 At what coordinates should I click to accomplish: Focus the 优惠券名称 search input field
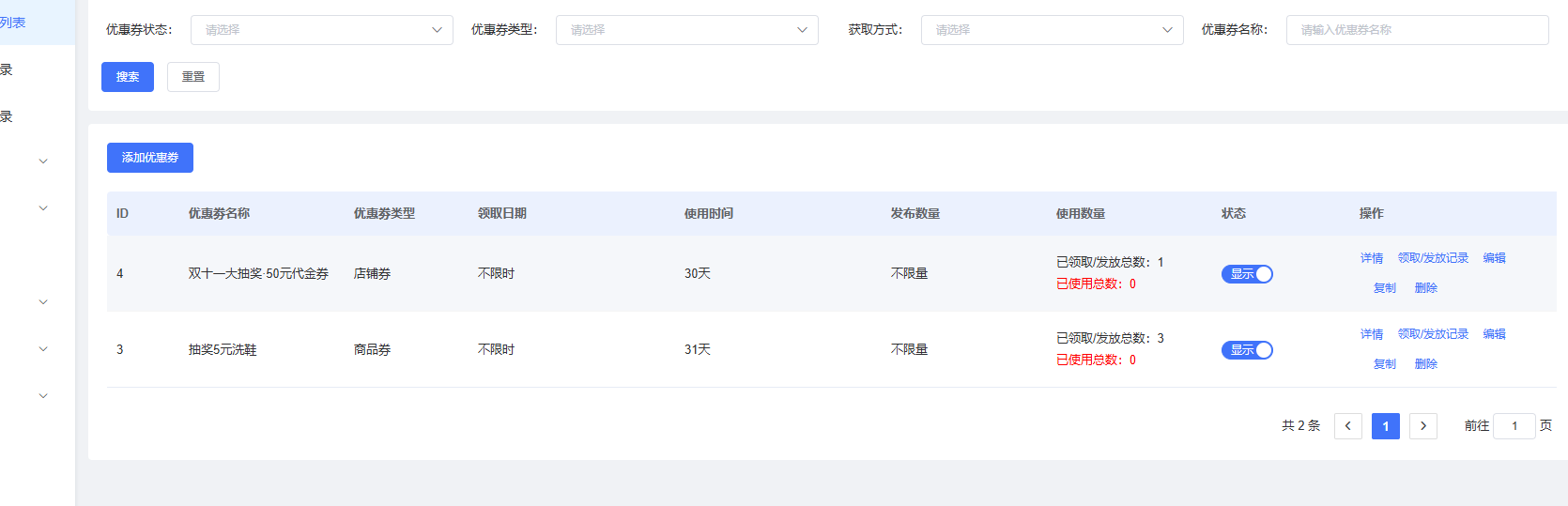[x=1417, y=30]
